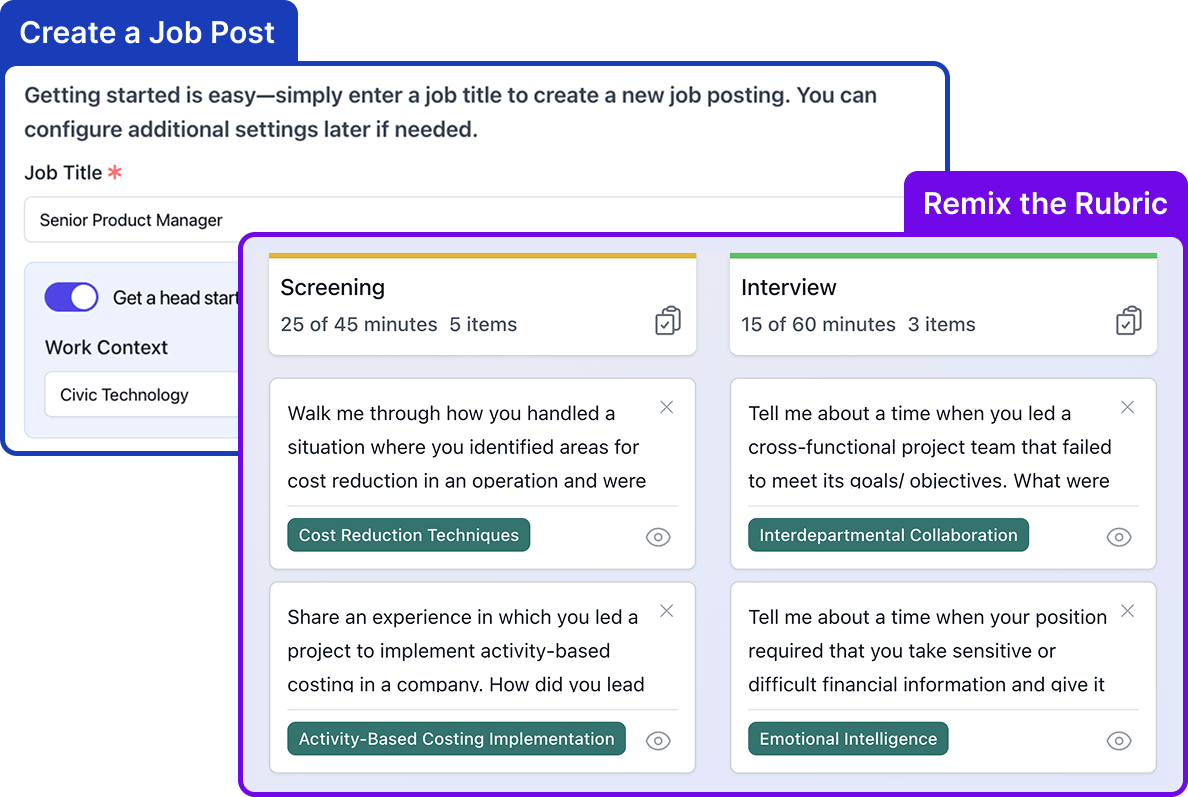The height and width of the screenshot is (797, 1188).
Task: Click the Activity-Based Costing Implementation tag
Action: pos(456,739)
